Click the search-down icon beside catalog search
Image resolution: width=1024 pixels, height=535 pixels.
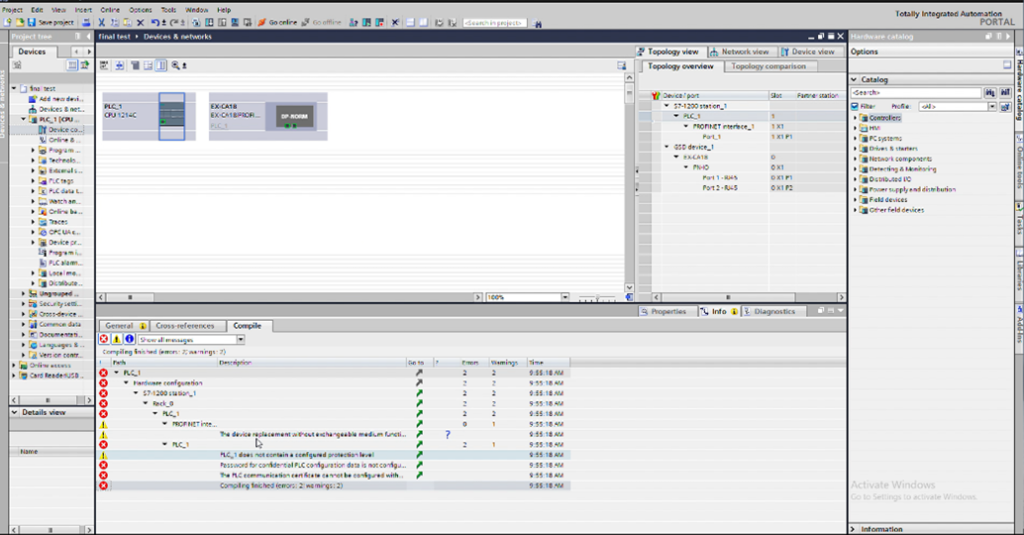click(990, 93)
